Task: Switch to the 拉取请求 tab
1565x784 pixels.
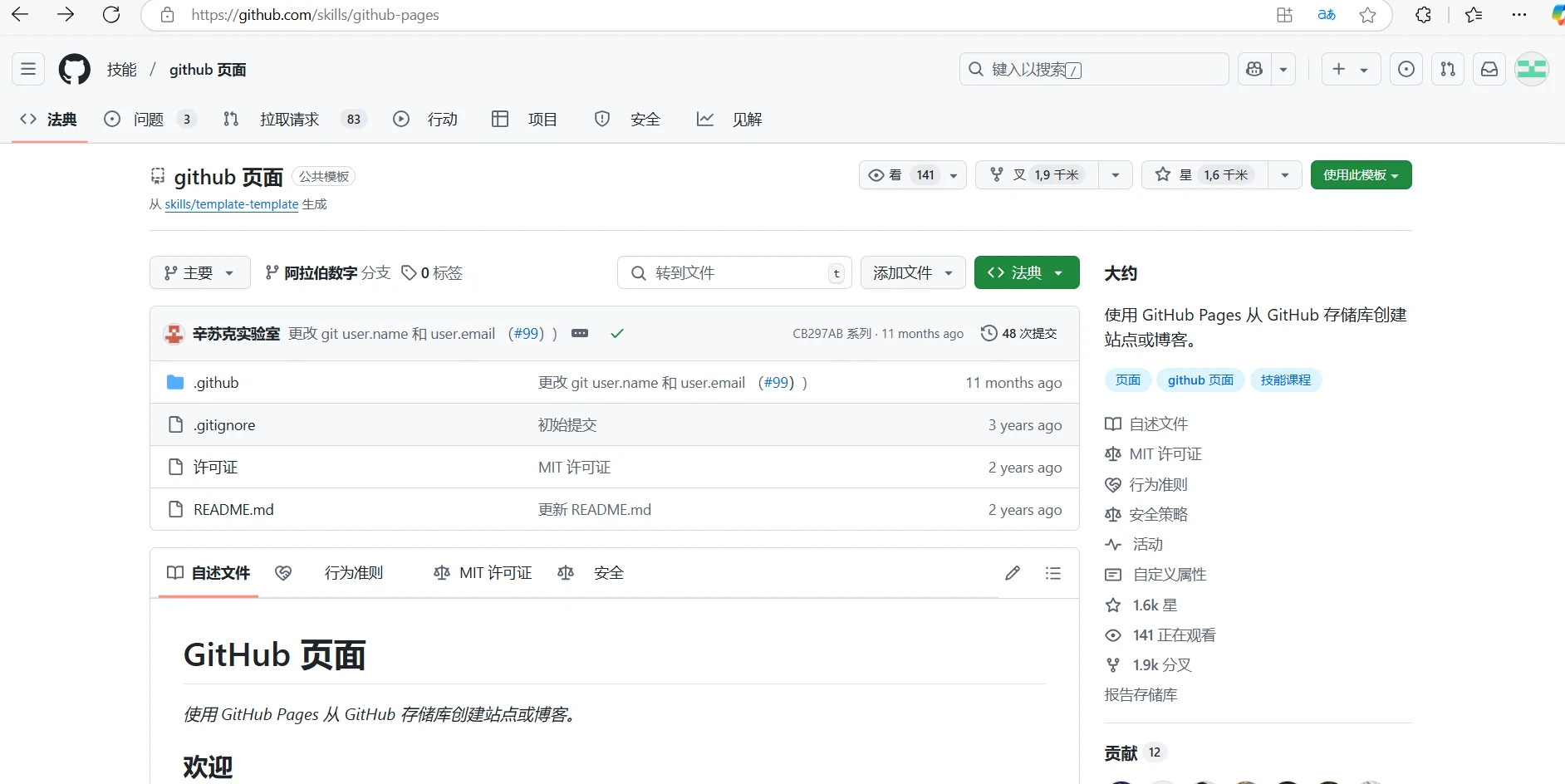Action: coord(288,119)
